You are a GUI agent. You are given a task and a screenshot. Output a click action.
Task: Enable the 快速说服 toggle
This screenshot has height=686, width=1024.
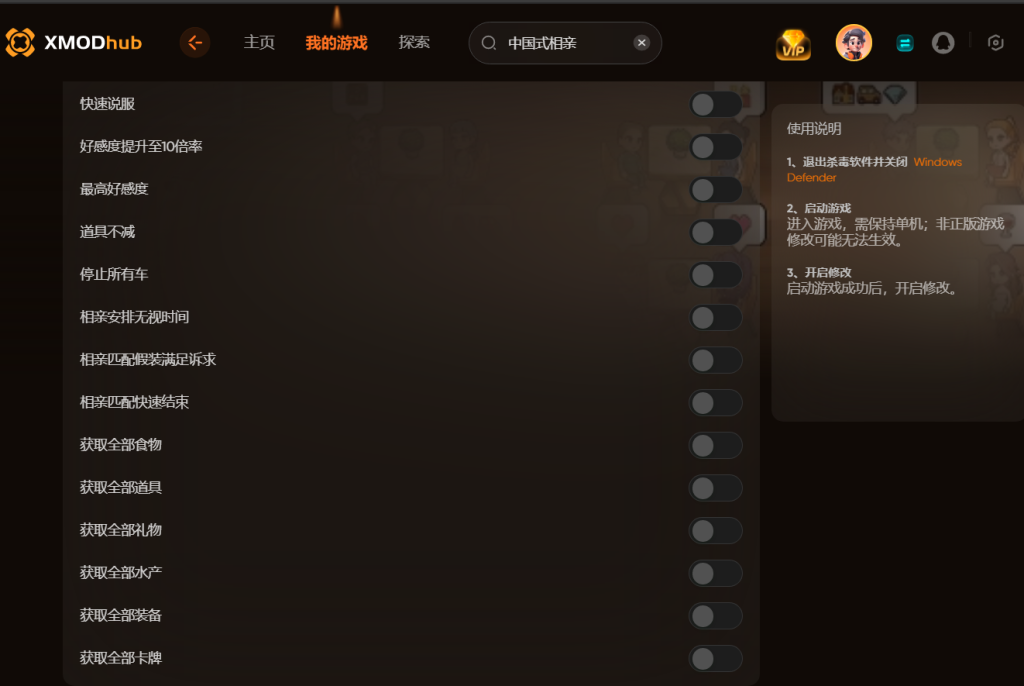pyautogui.click(x=716, y=104)
